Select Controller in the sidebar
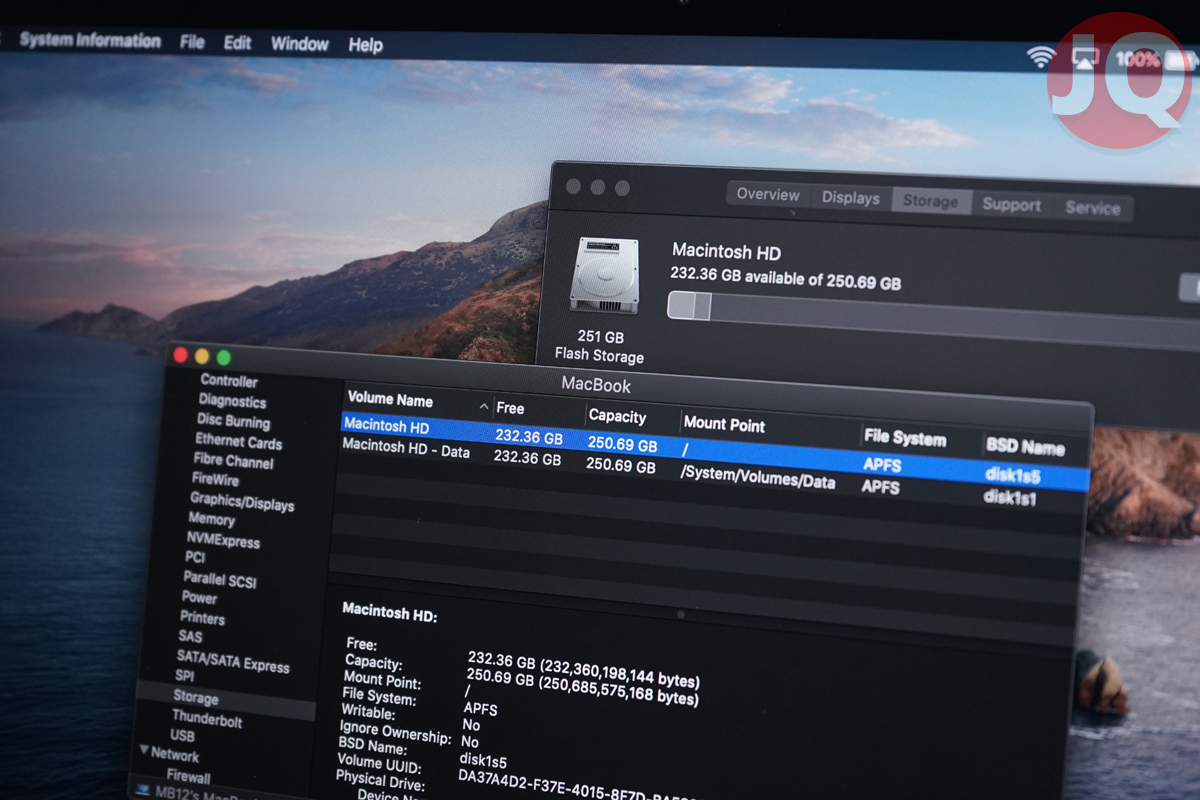Viewport: 1200px width, 800px height. coord(229,381)
